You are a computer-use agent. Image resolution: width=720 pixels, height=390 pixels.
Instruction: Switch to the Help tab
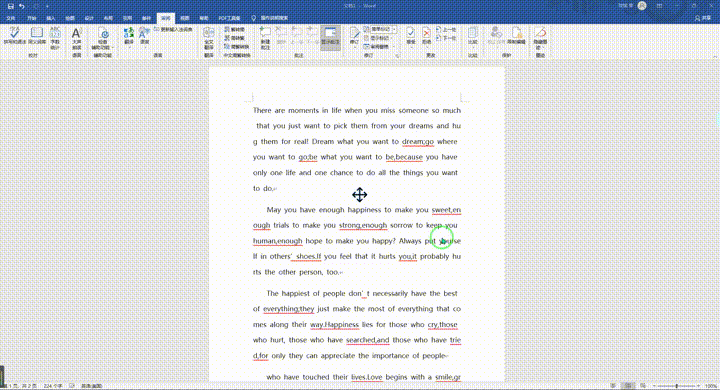(x=204, y=18)
